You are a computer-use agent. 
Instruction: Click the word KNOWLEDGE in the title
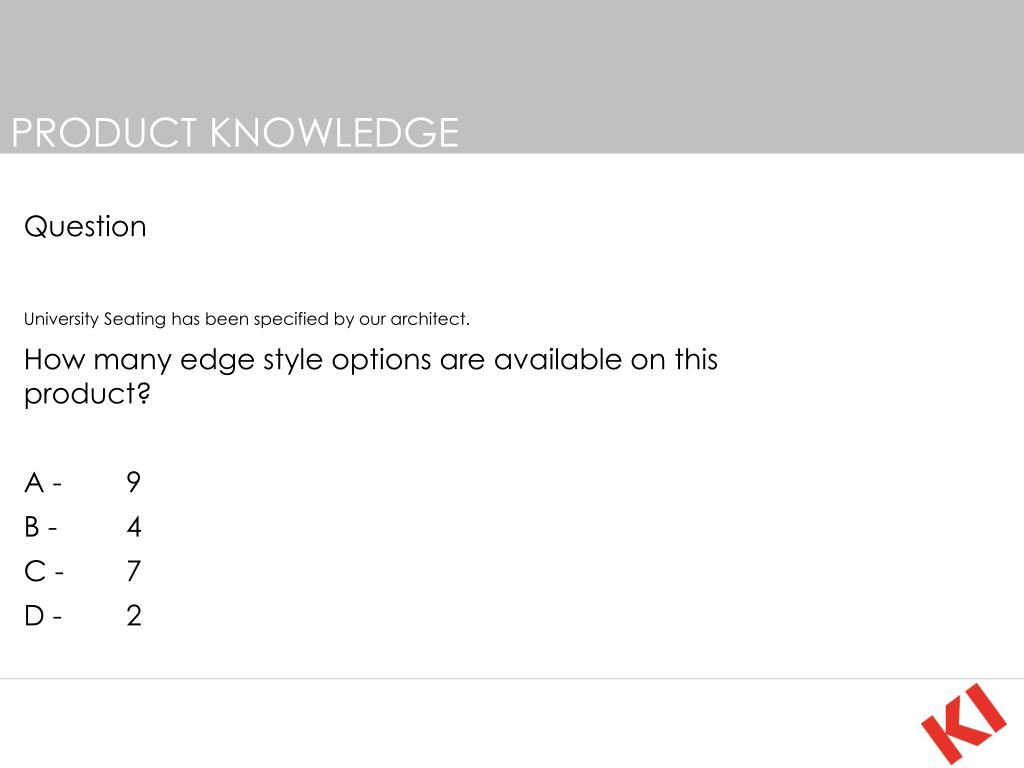pyautogui.click(x=334, y=133)
